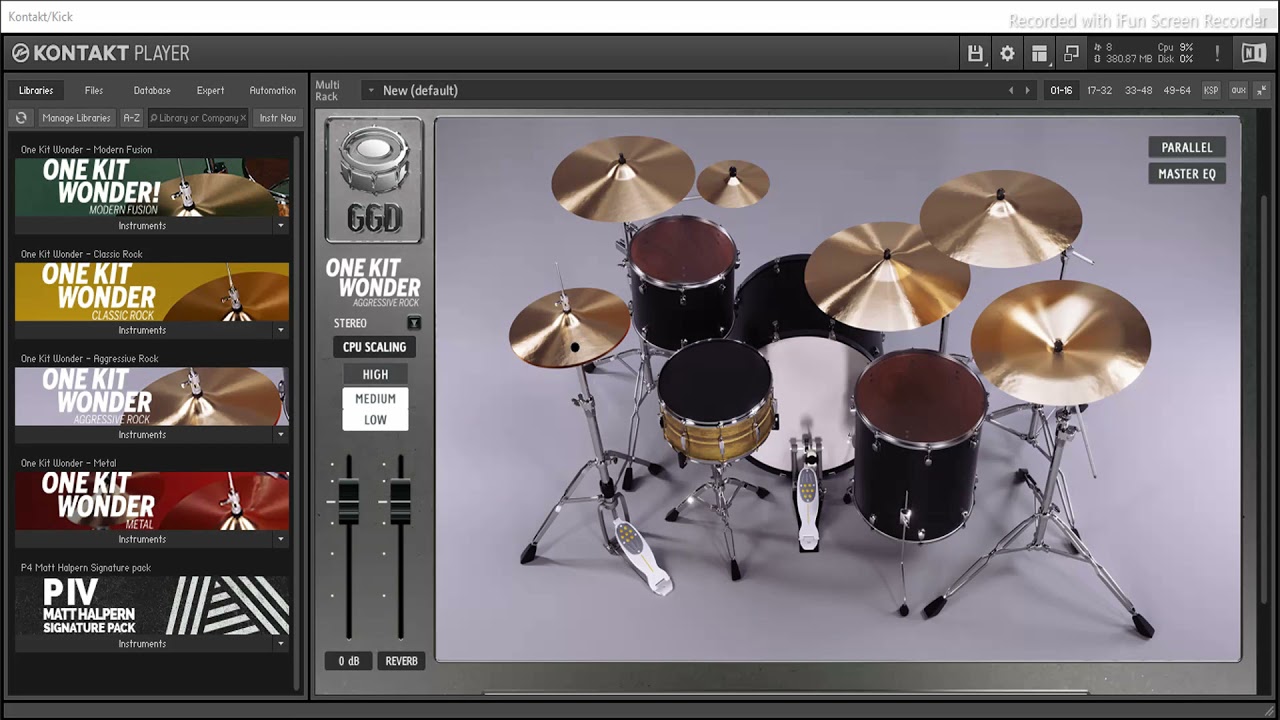
Task: Click Manage Libraries button
Action: 76,118
